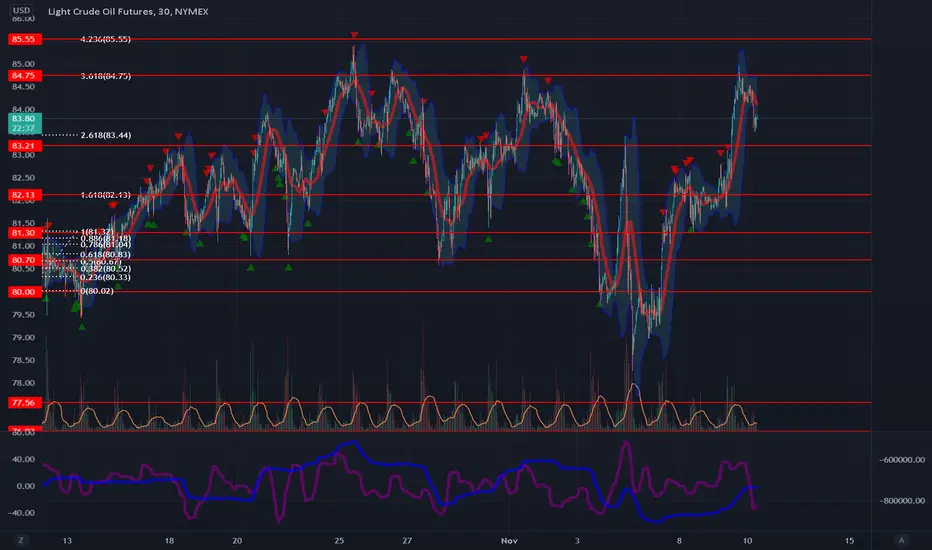932x550 pixels.
Task: Select the red 80.70 price label
Action: tap(24, 260)
